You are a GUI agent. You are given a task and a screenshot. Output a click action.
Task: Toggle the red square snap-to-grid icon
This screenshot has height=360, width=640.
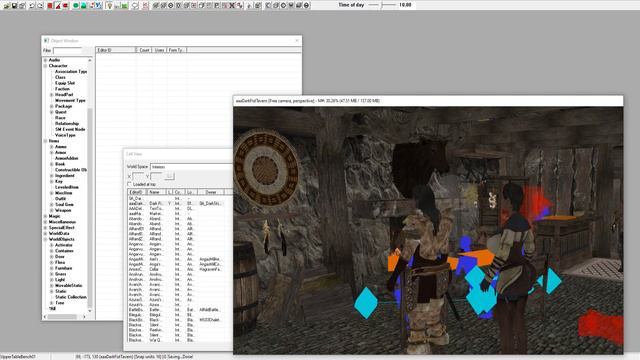point(50,5)
